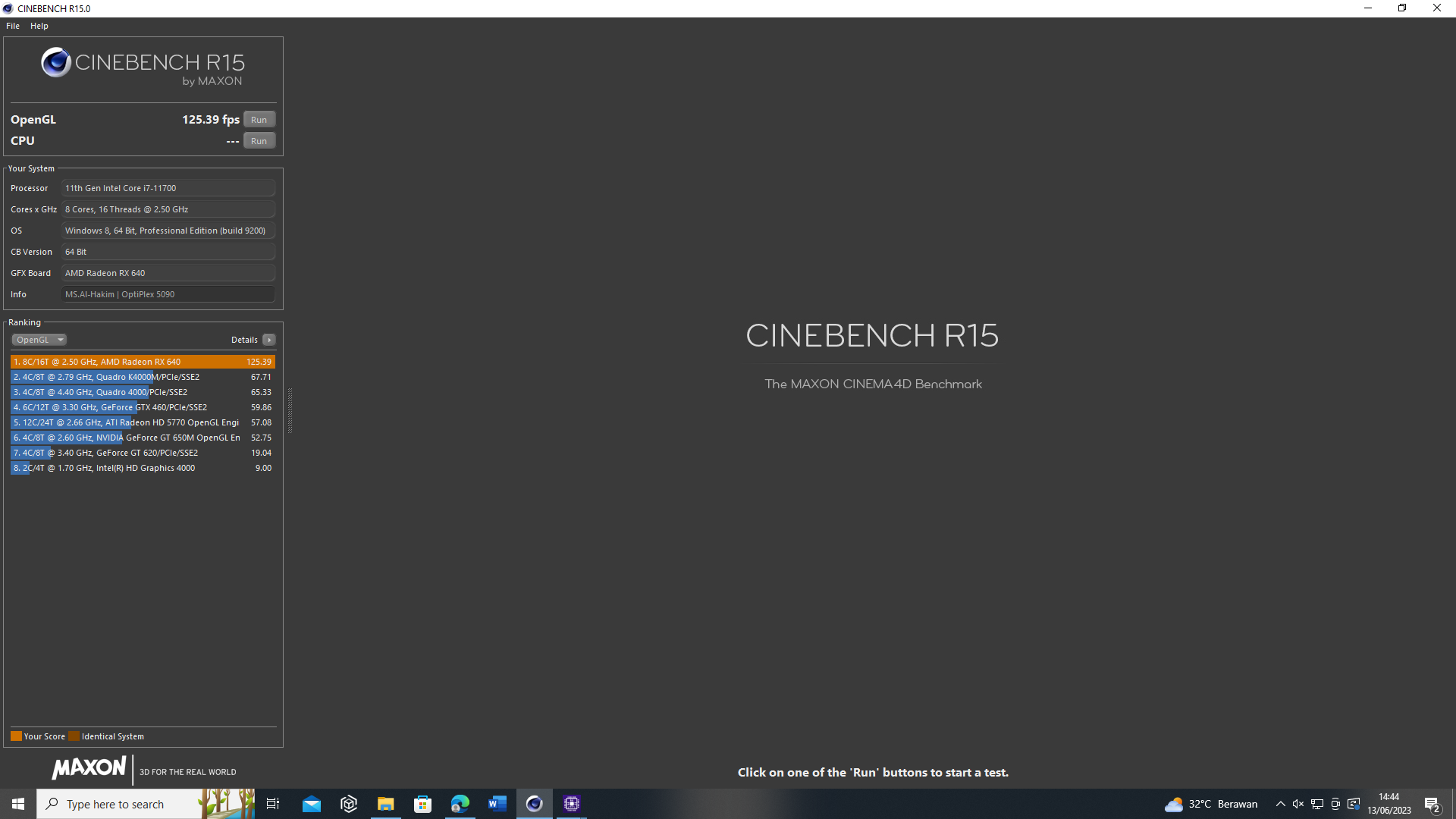Open the clock showing 14:44

1389,804
